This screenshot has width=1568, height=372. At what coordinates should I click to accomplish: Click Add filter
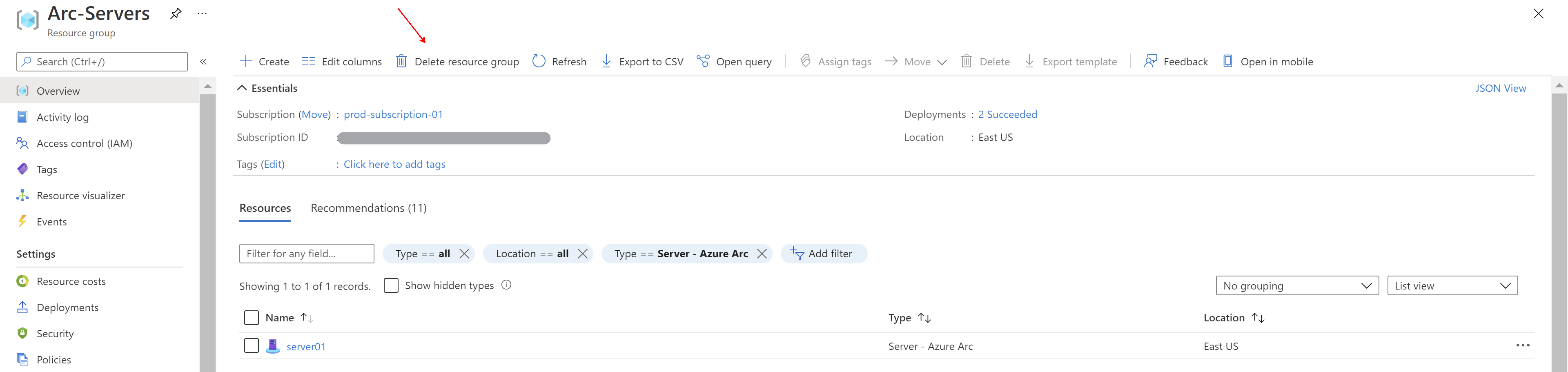pyautogui.click(x=824, y=254)
